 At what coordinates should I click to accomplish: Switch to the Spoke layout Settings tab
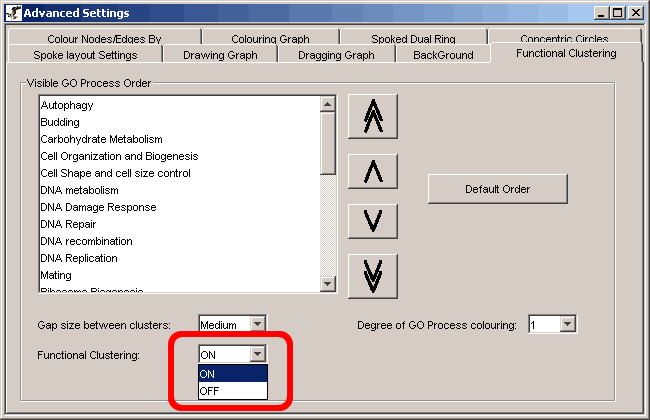tap(85, 55)
